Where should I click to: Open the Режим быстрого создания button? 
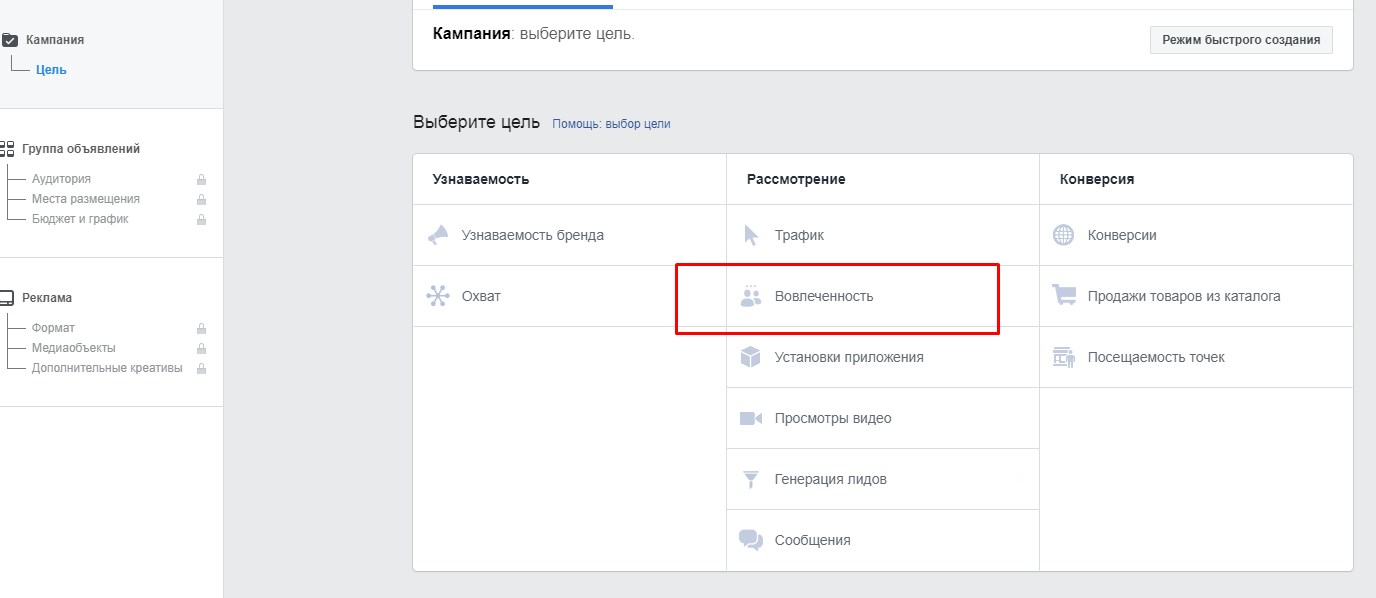point(1241,40)
